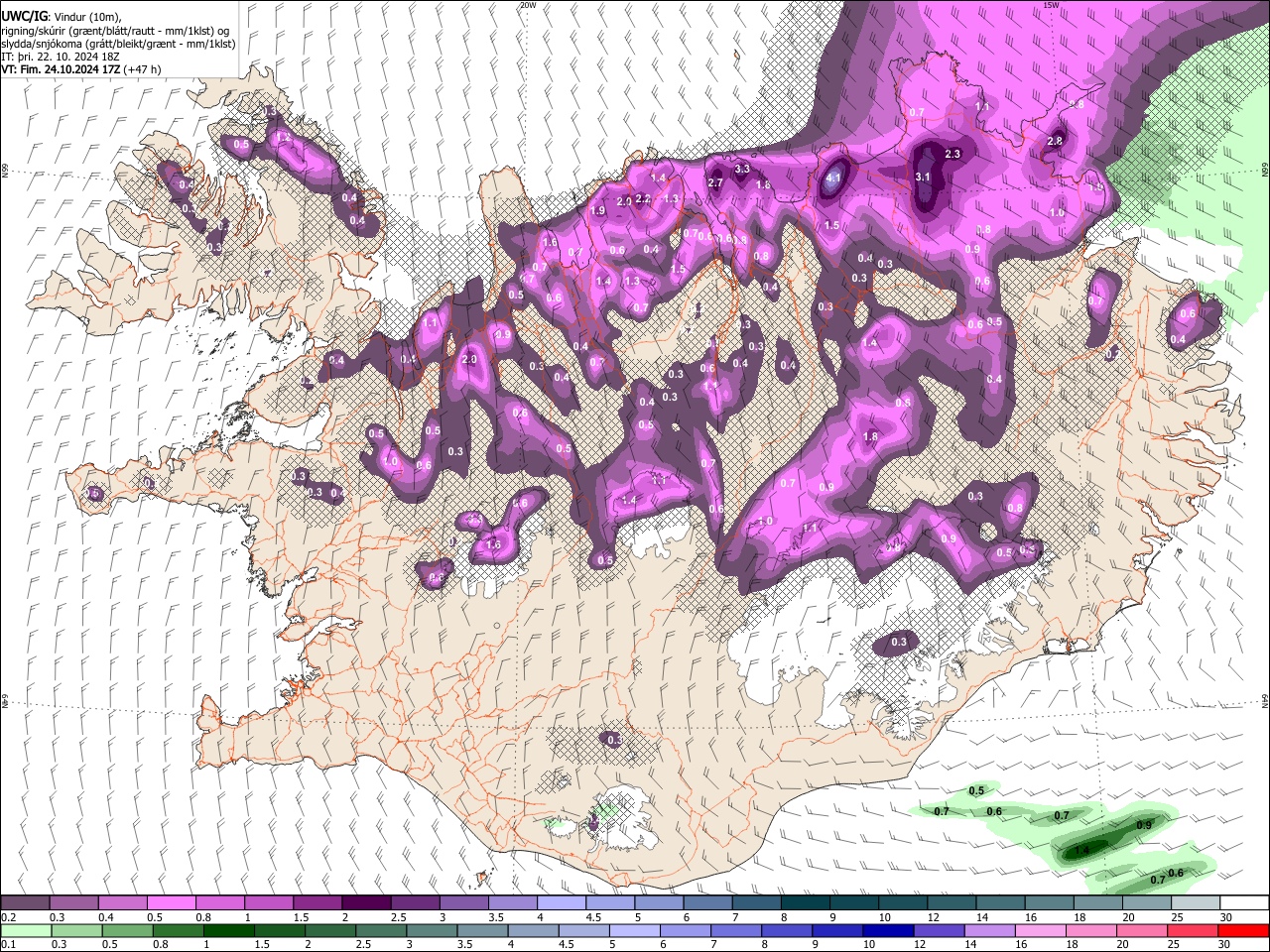Select the '2.3' value beside the dark core
Image resolution: width=1270 pixels, height=952 pixels.
pos(953,154)
